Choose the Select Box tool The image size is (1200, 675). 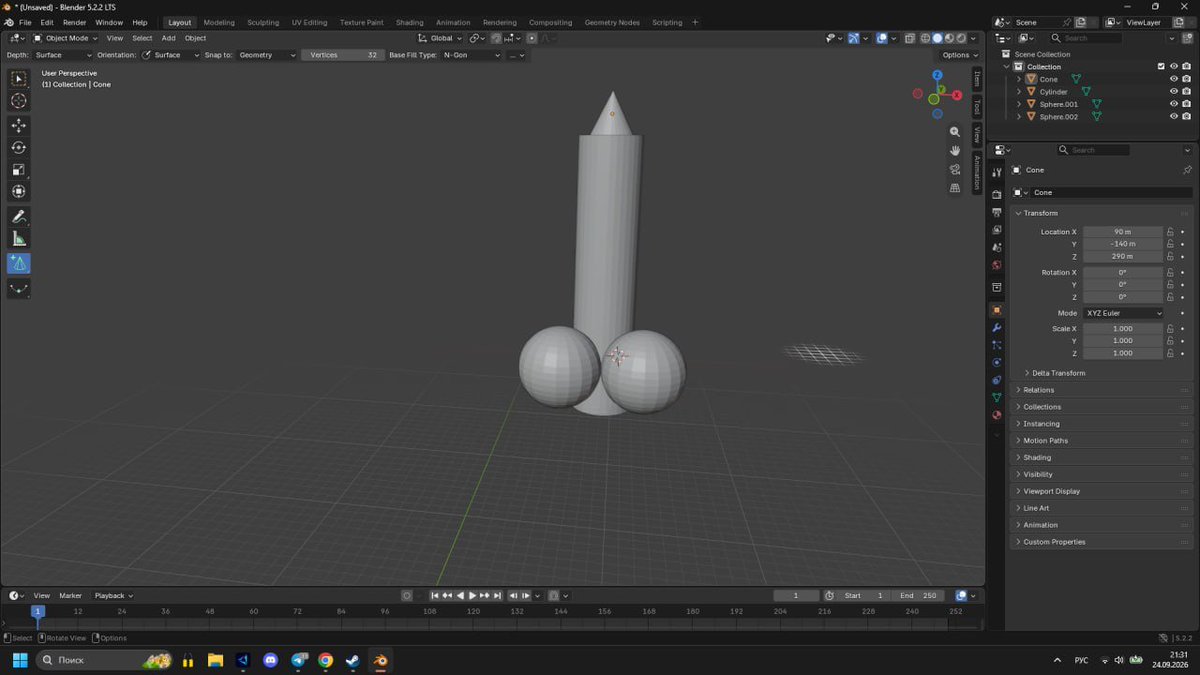[19, 78]
